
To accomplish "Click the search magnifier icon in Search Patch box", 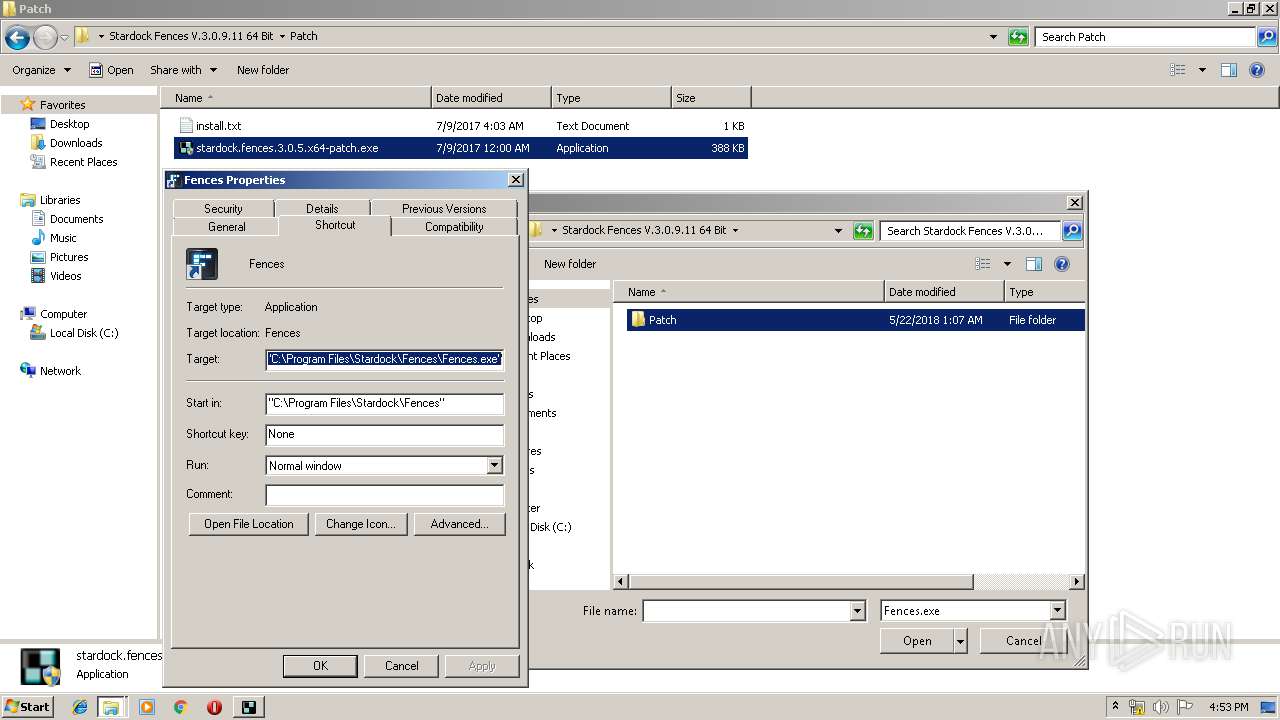I will [1268, 37].
